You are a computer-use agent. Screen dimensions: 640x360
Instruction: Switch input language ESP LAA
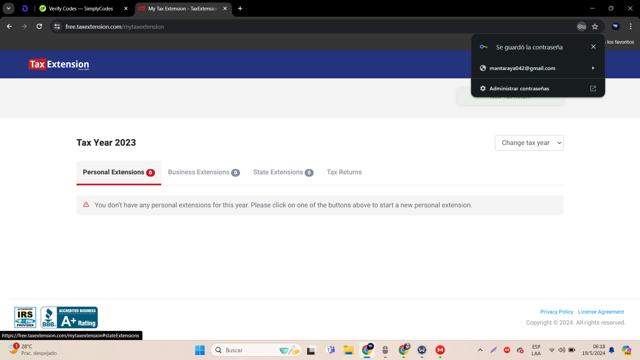536,350
